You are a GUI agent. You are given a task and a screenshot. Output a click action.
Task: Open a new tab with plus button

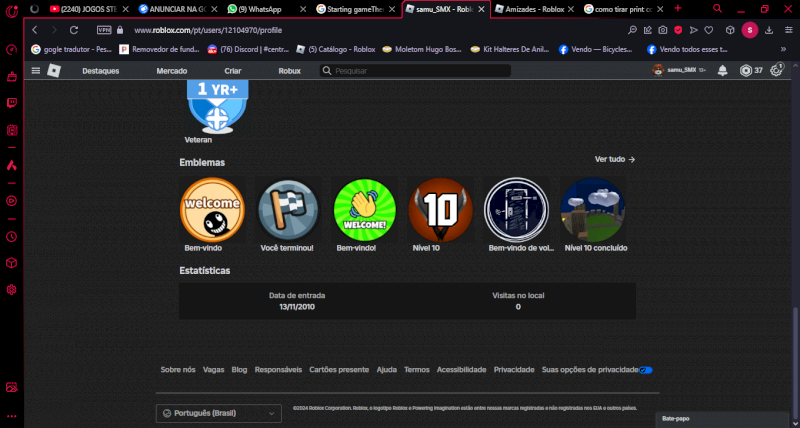coord(678,9)
